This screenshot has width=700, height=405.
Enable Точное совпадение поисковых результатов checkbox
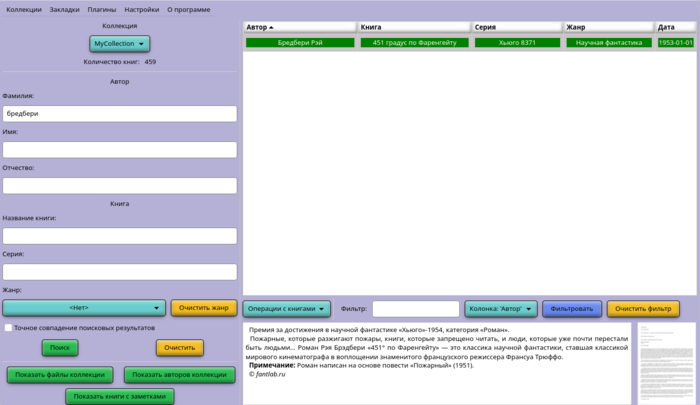coord(9,328)
